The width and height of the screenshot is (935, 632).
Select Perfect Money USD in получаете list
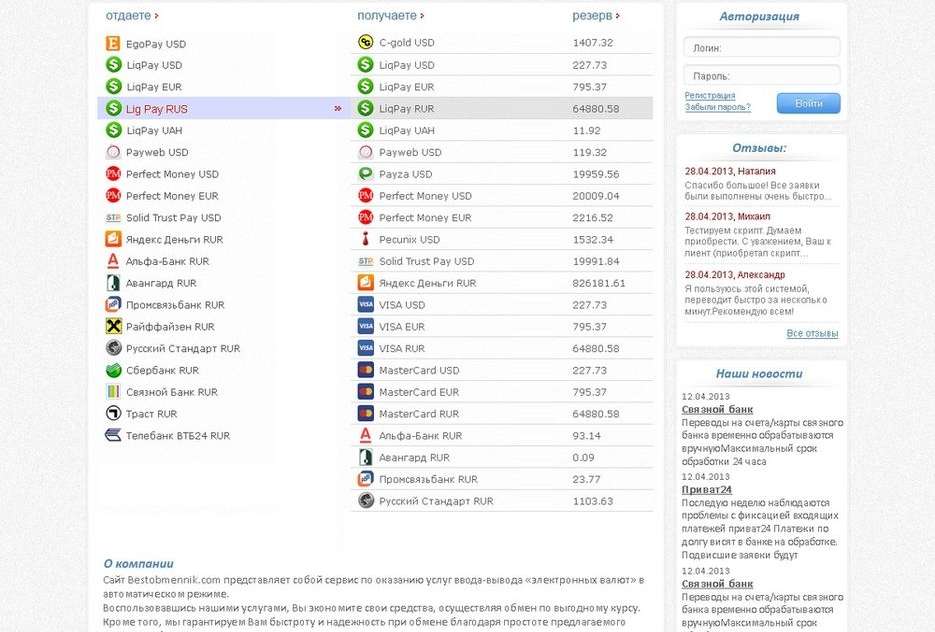[x=502, y=196]
